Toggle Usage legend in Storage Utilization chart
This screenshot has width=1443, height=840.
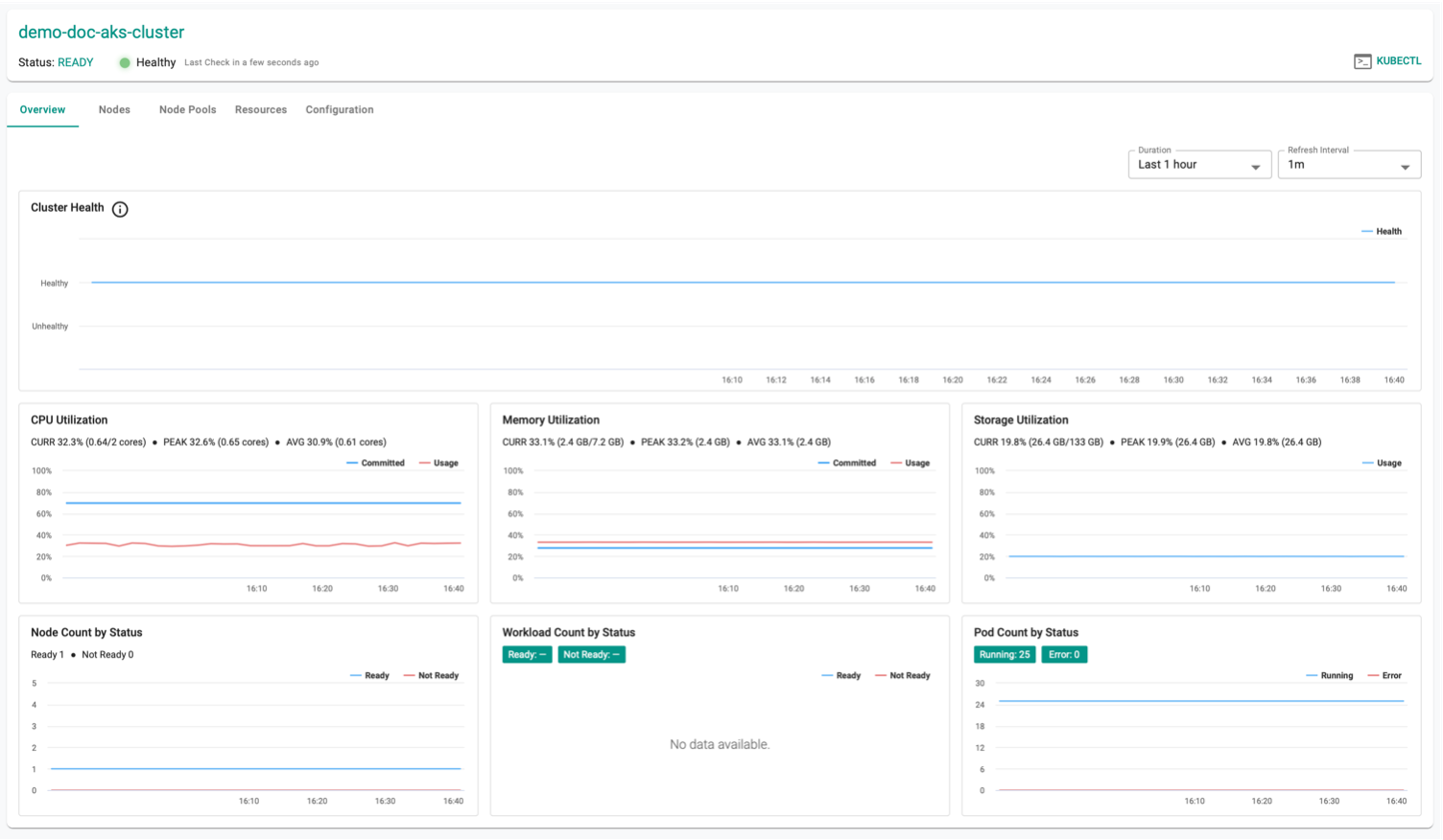click(1382, 463)
